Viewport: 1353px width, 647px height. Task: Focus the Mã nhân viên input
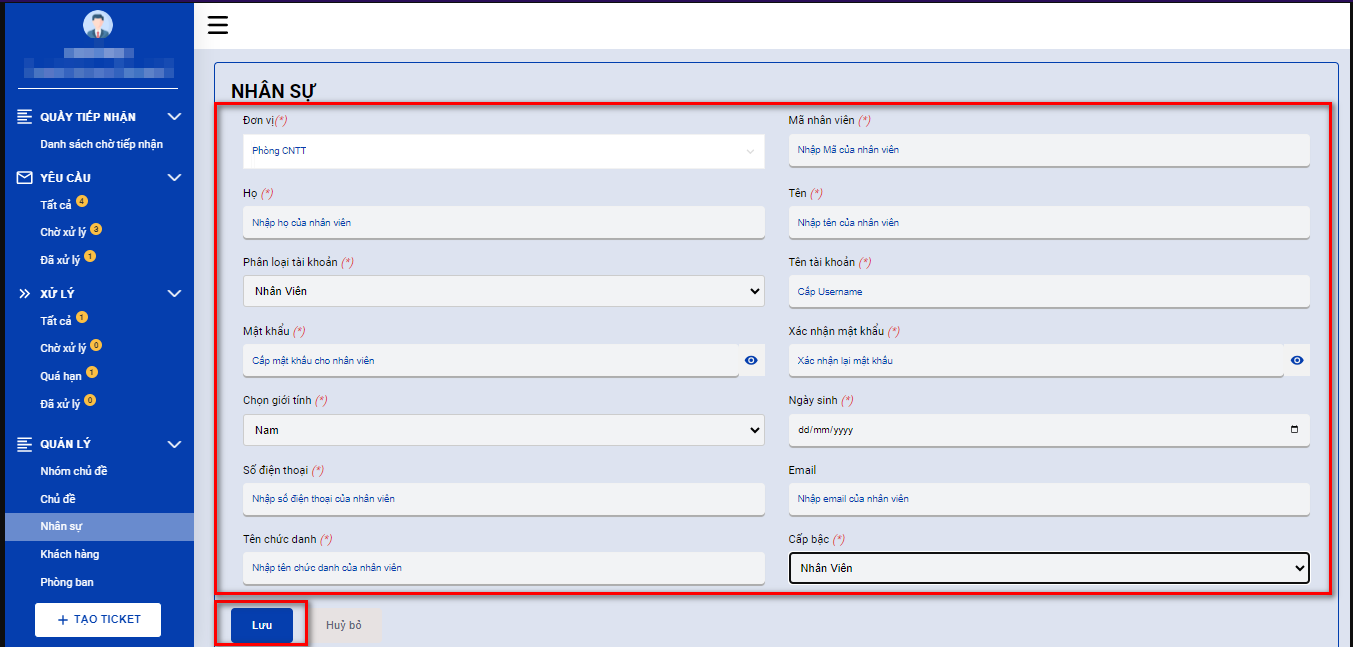(1049, 150)
